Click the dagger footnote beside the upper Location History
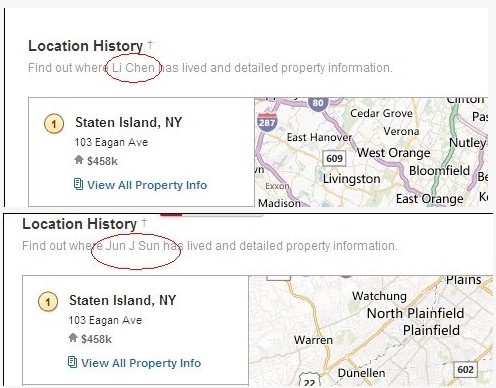The image size is (496, 388). pyautogui.click(x=150, y=44)
